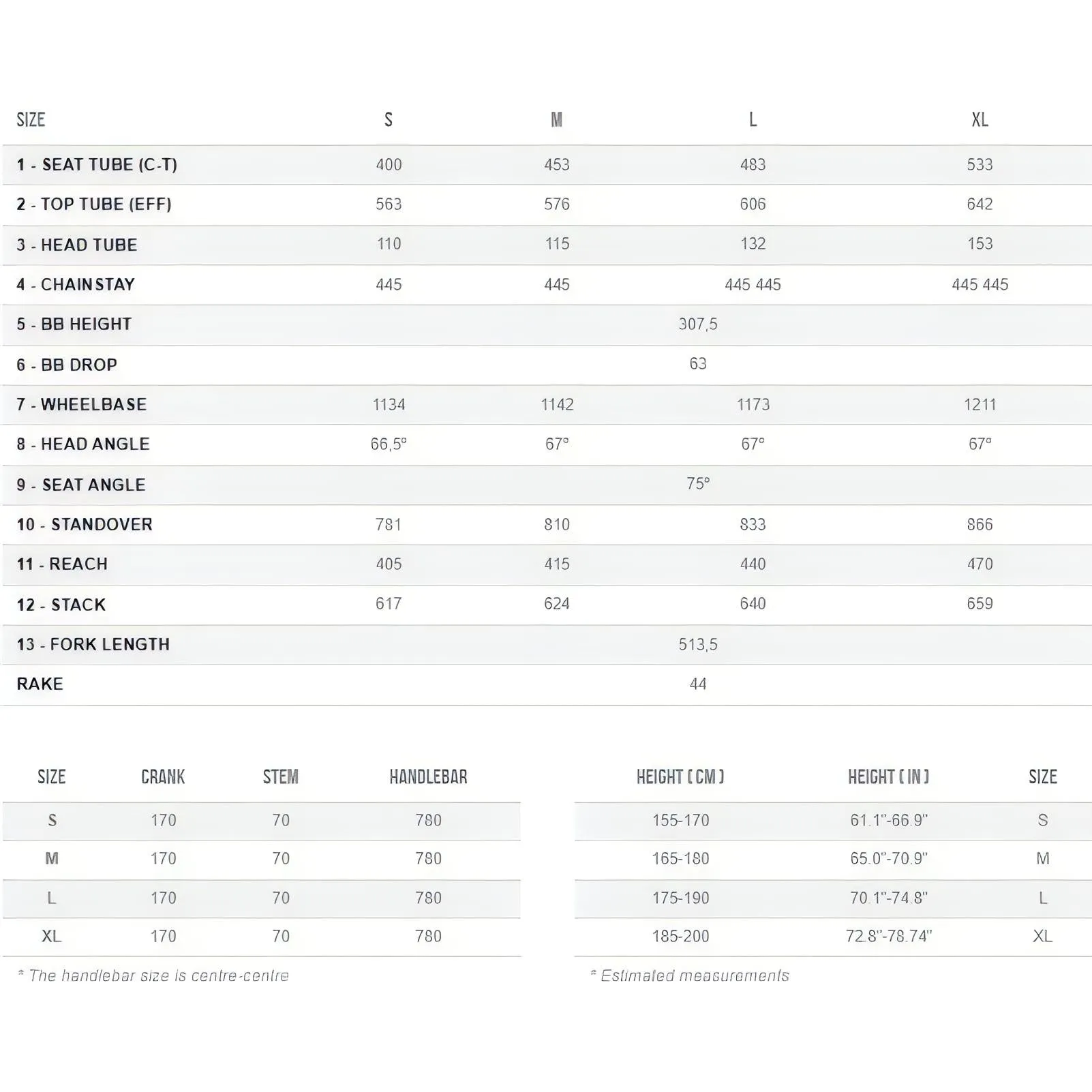
Task: Click the Seat Angle 75° value
Action: [698, 484]
